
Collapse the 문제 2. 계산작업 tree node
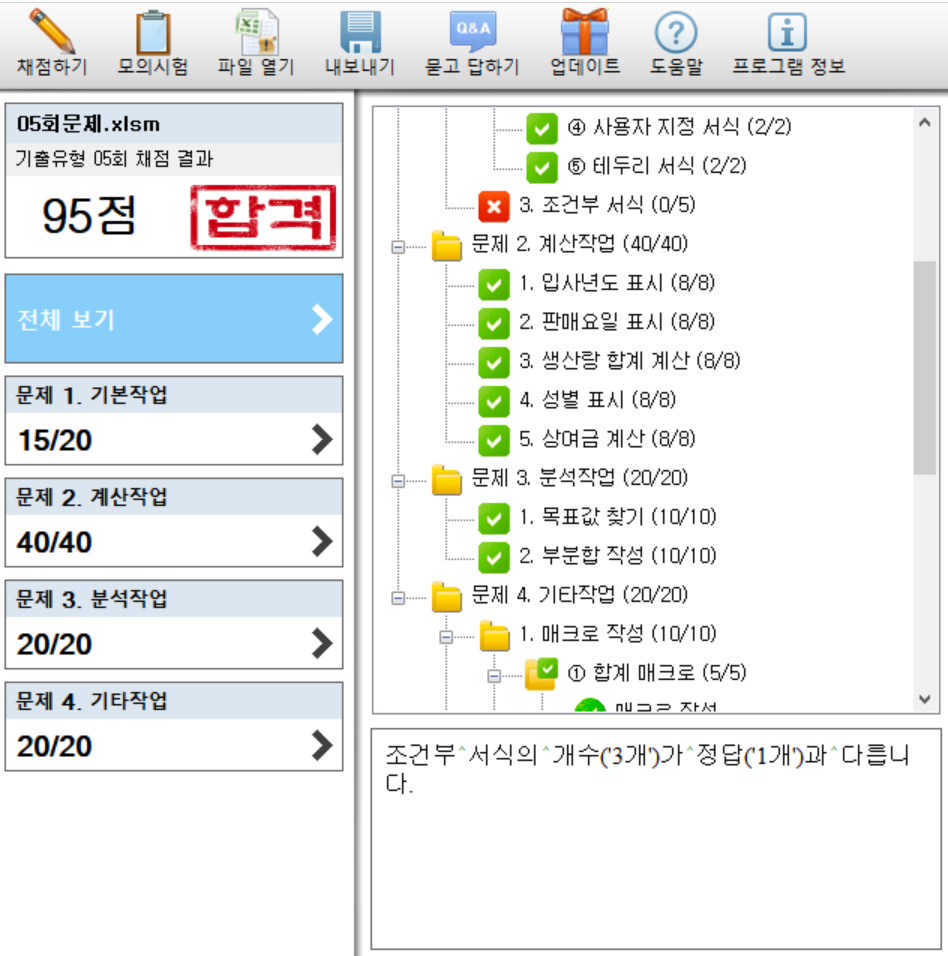[398, 246]
